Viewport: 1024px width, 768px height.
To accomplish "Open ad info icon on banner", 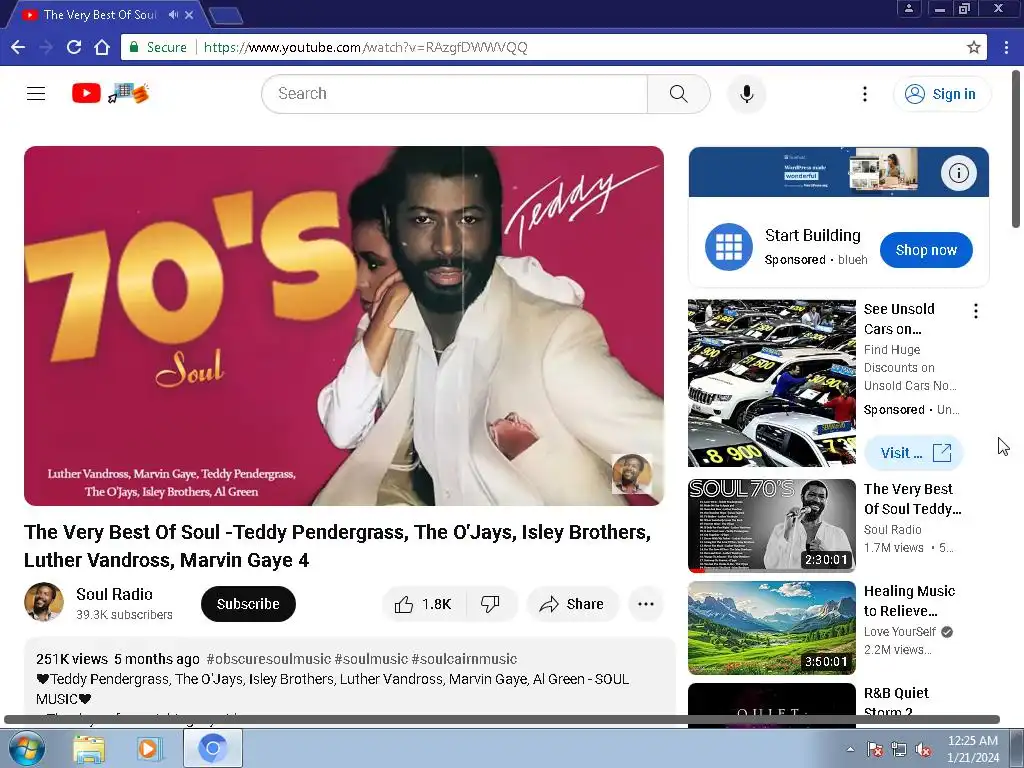I will click(959, 173).
